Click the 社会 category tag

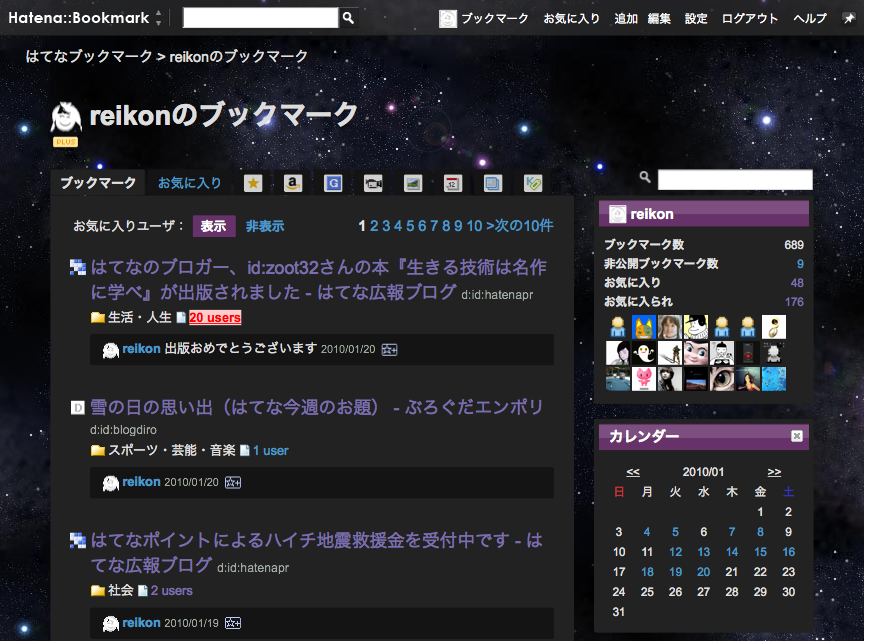(120, 591)
